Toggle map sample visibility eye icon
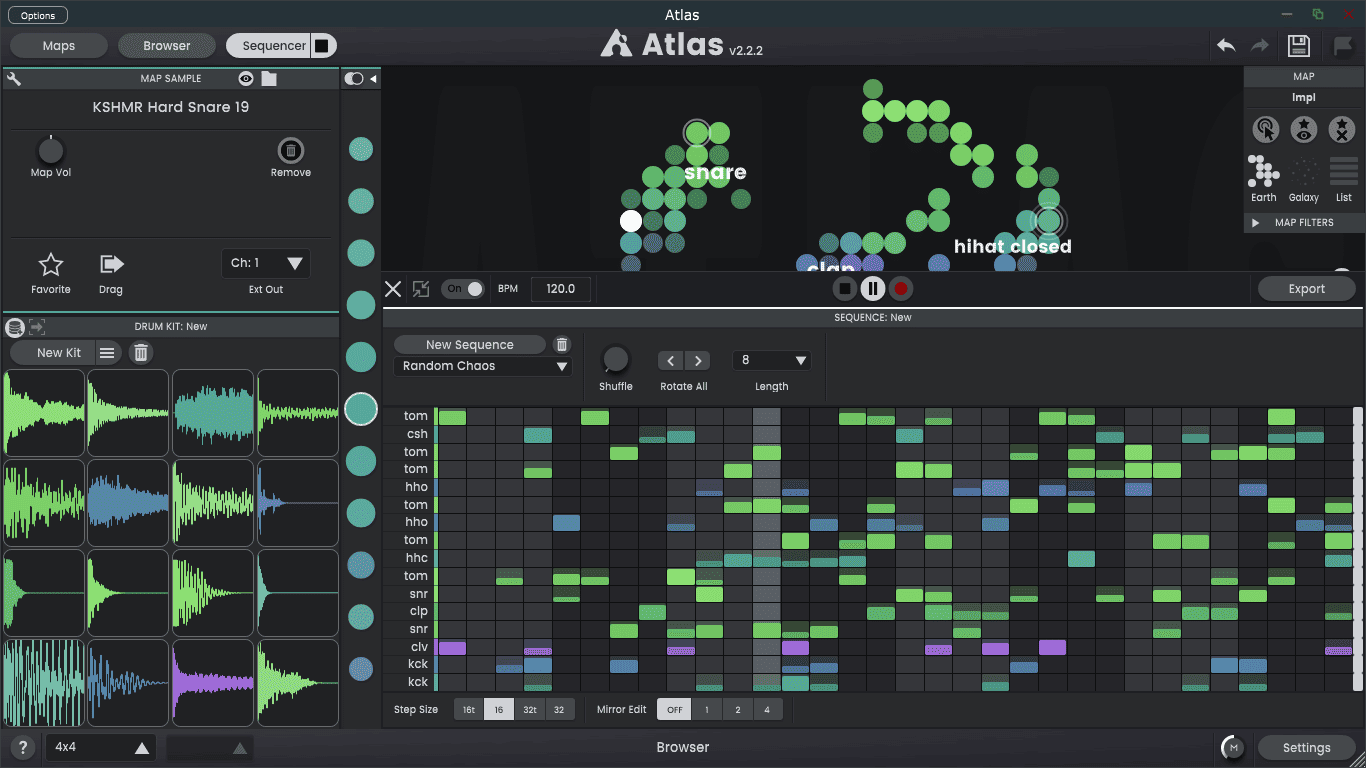This screenshot has height=768, width=1366. click(246, 78)
